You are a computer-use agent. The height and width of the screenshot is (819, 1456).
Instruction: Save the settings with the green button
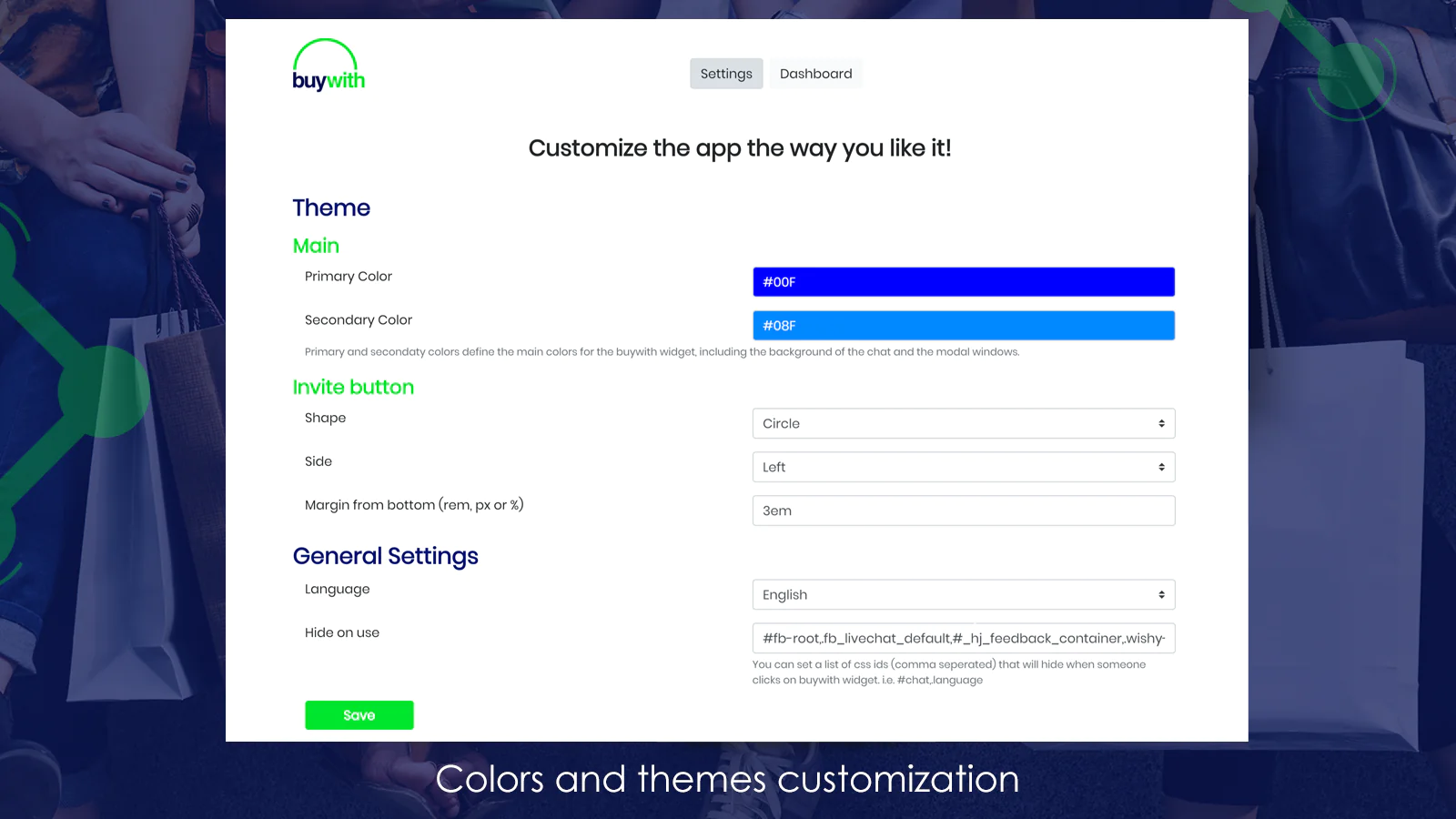click(359, 715)
